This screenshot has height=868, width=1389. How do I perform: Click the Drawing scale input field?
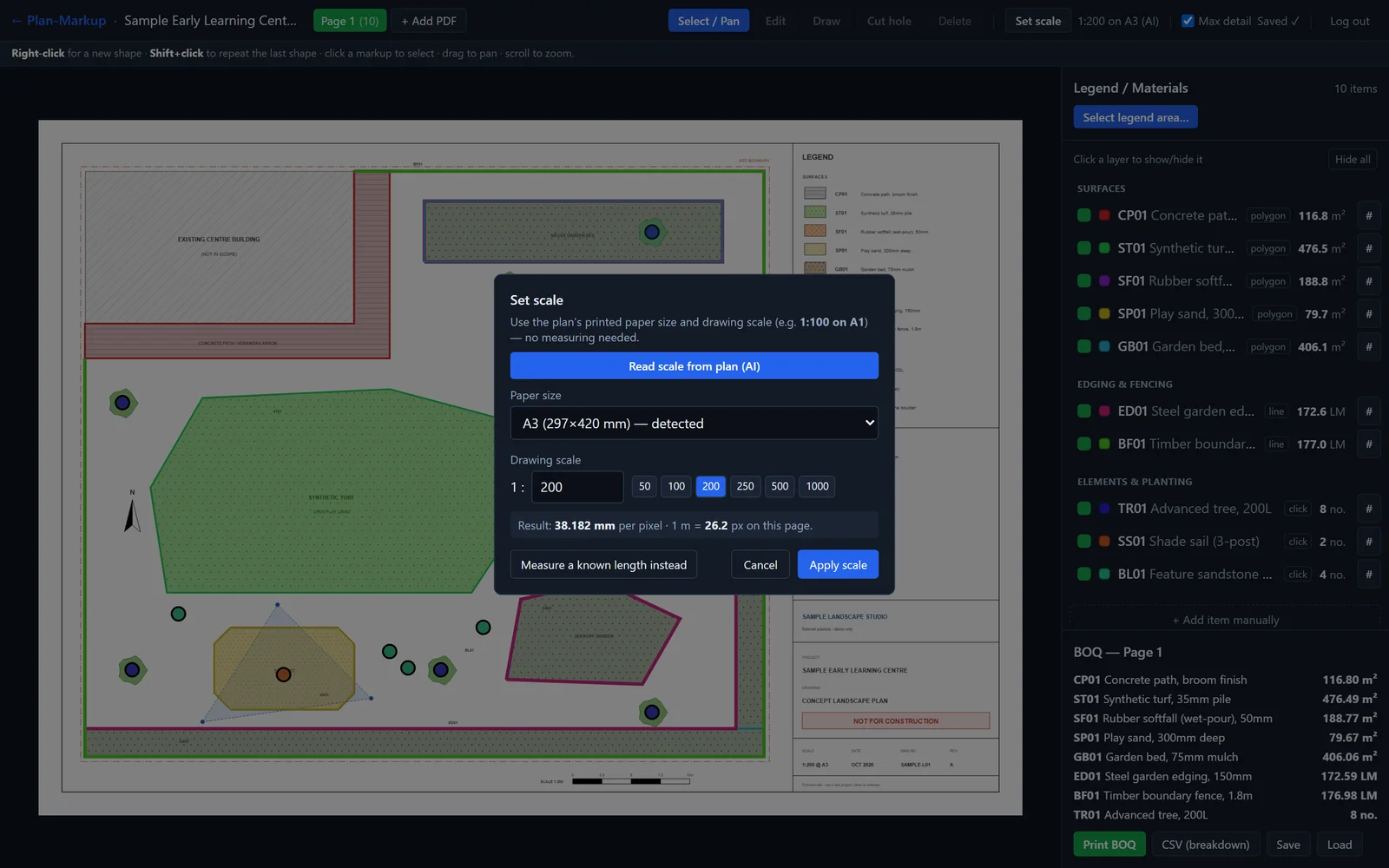tap(577, 487)
